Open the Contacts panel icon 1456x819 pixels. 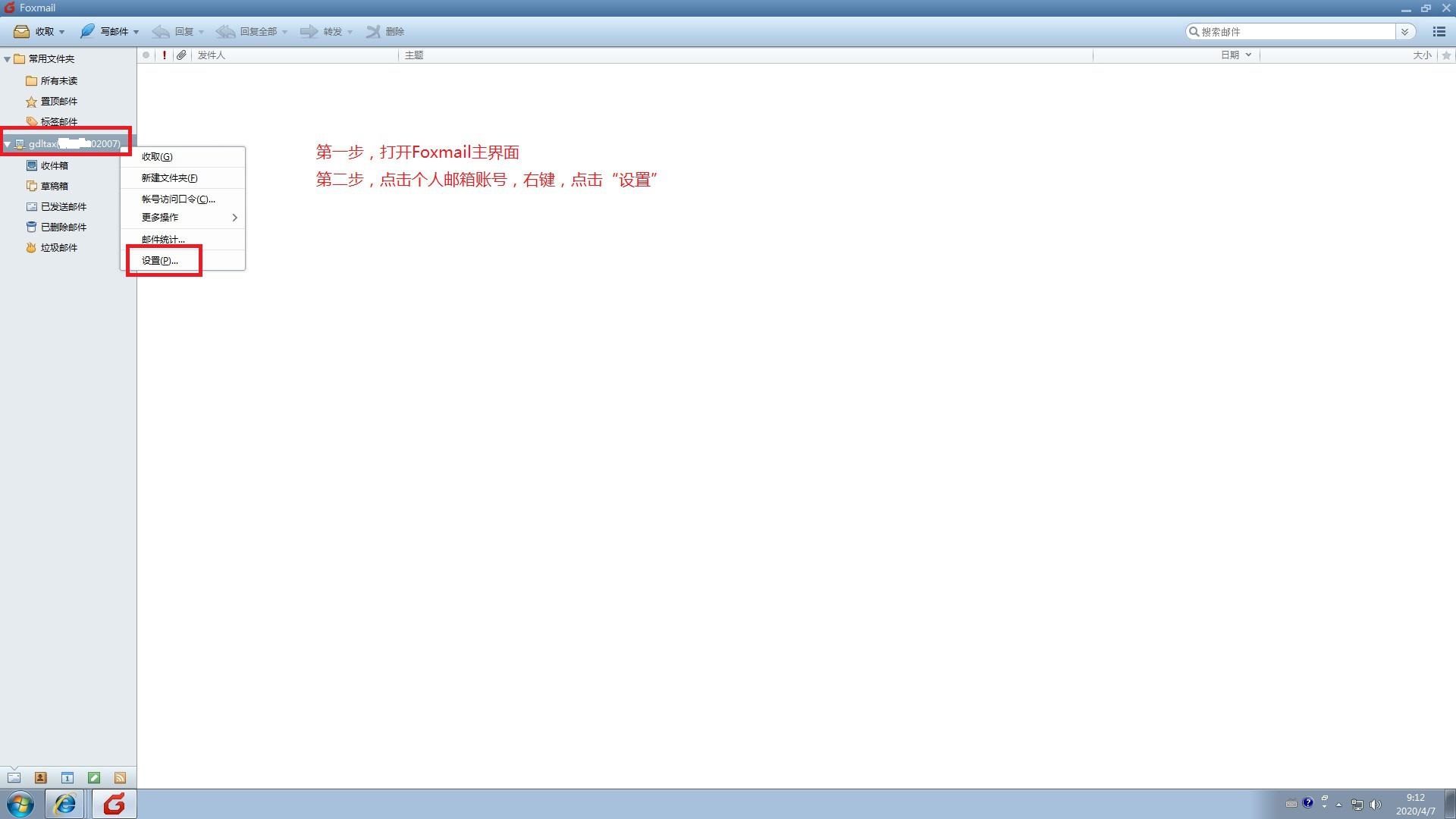point(41,777)
